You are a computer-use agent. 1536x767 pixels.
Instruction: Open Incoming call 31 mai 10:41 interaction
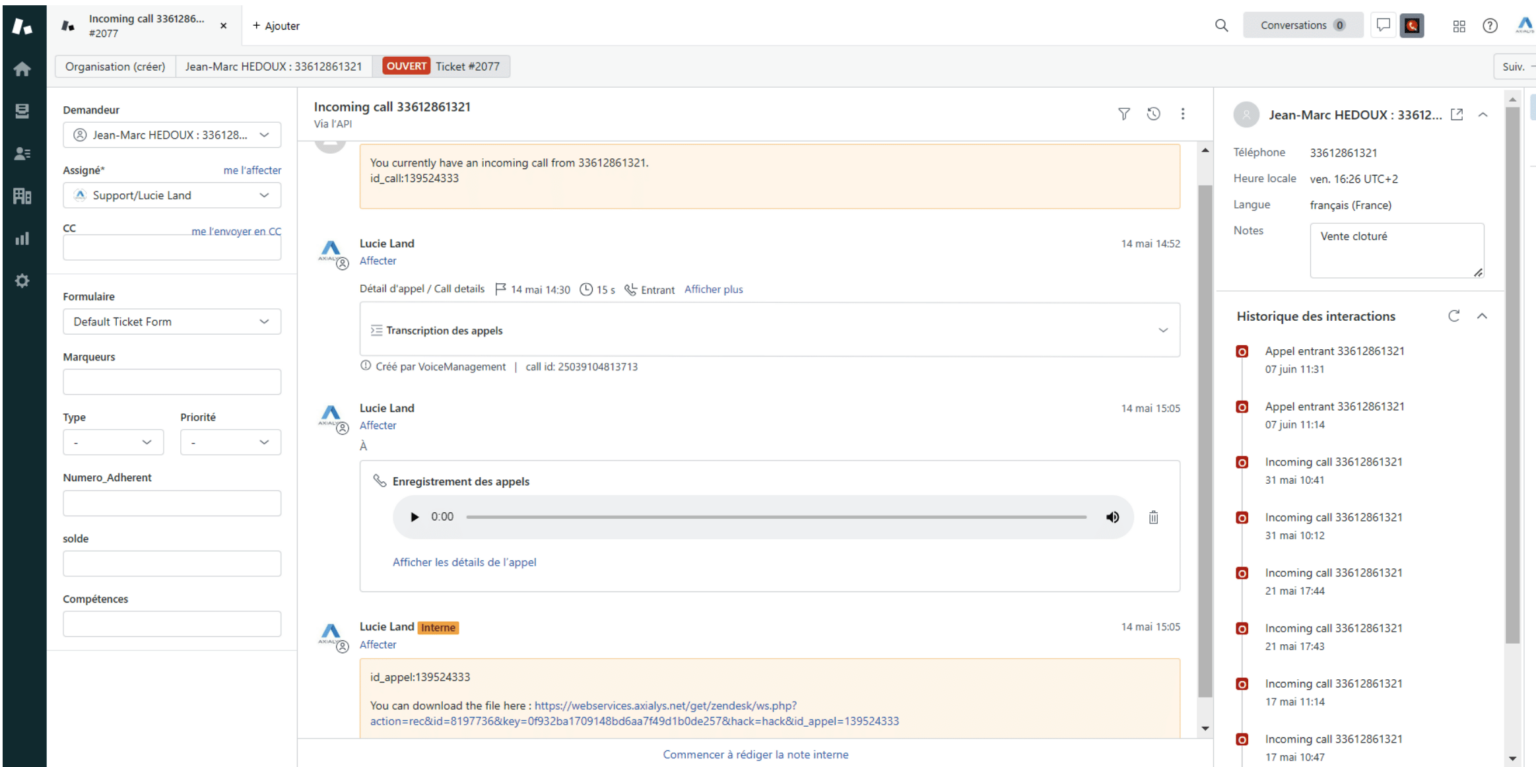(x=1334, y=471)
